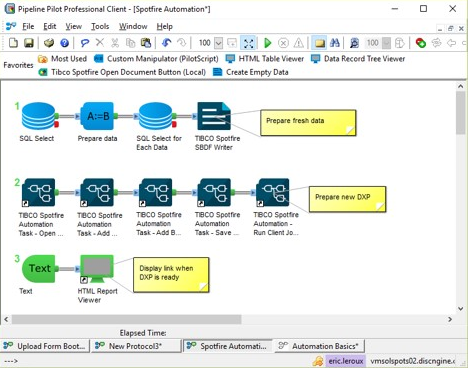
Task: Run the protocol with the green play button
Action: [x=267, y=43]
